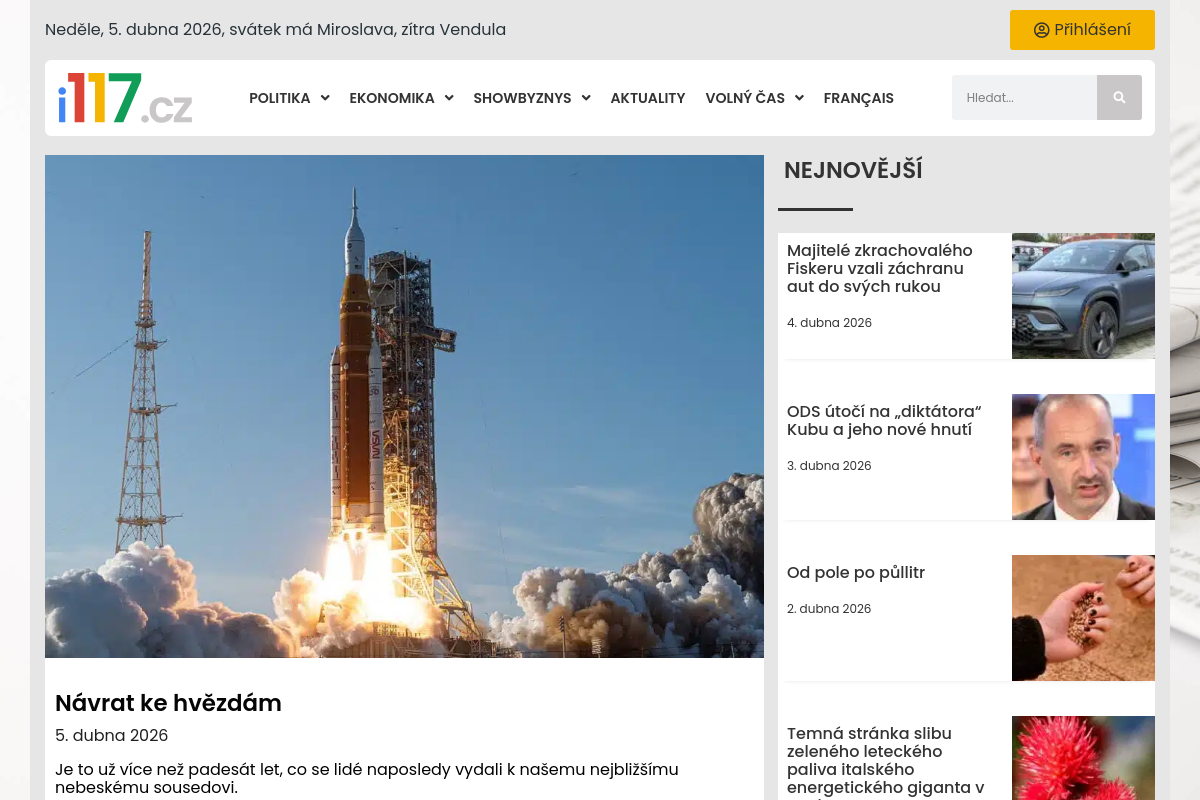The height and width of the screenshot is (800, 1200).
Task: Open the Od pole po půllitr article
Action: click(x=855, y=573)
